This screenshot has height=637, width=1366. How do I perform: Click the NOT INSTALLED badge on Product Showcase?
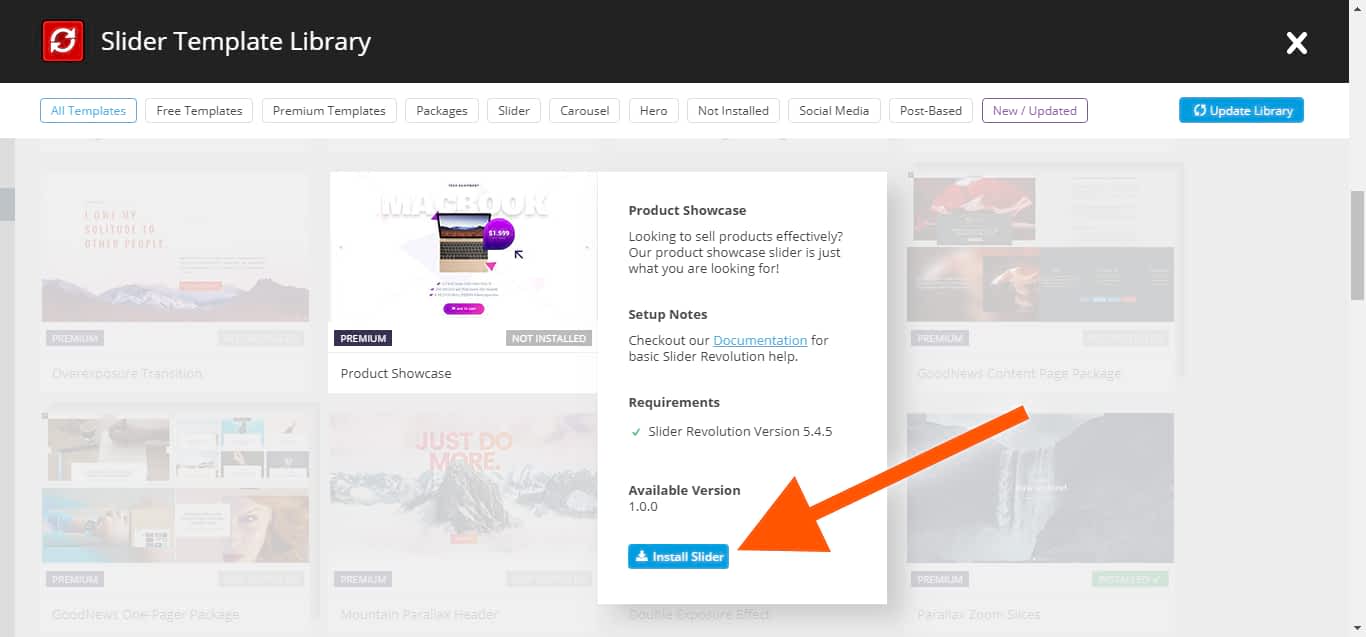[x=549, y=338]
